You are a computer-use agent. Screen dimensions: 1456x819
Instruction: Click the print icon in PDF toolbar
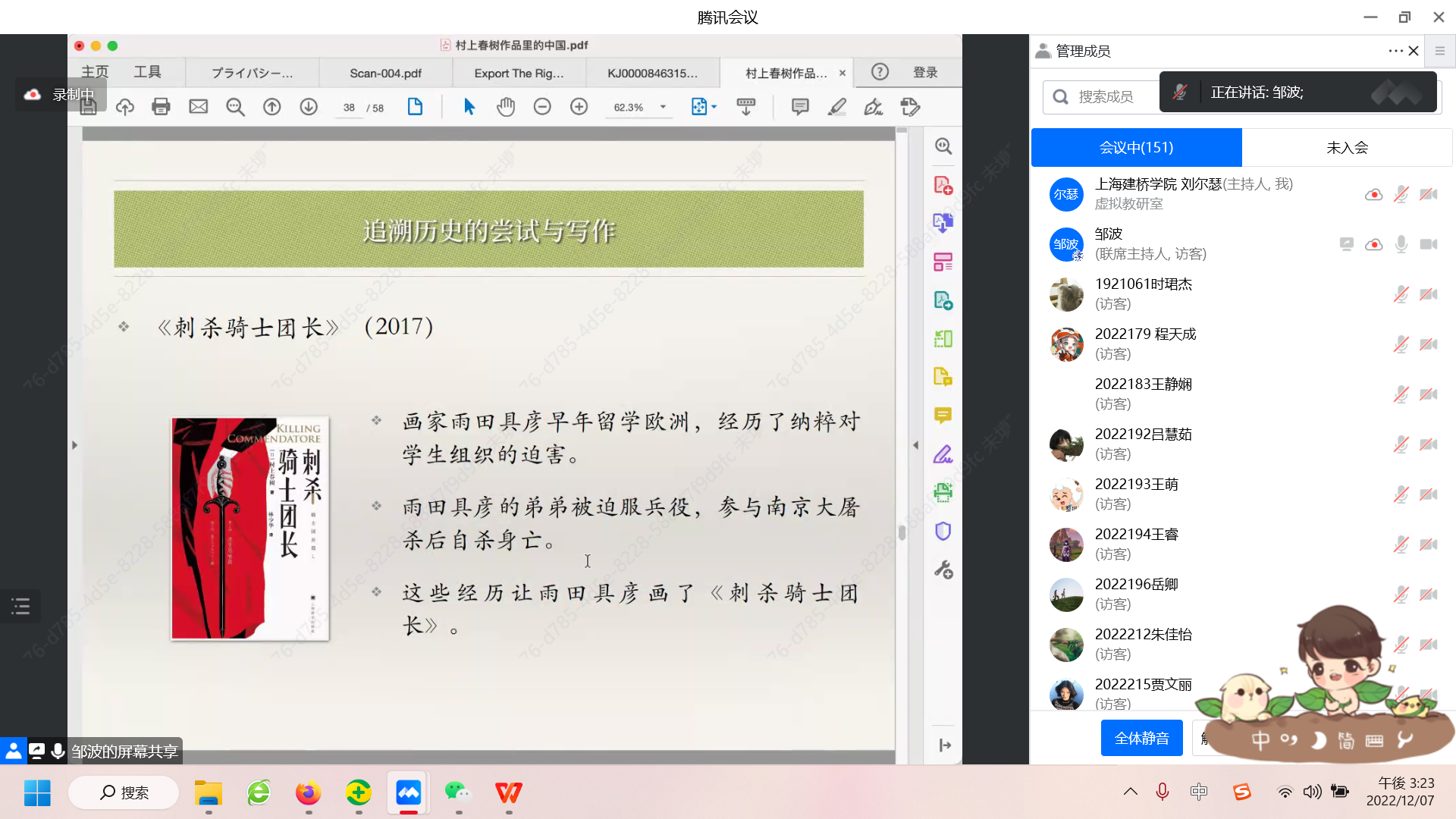[161, 107]
